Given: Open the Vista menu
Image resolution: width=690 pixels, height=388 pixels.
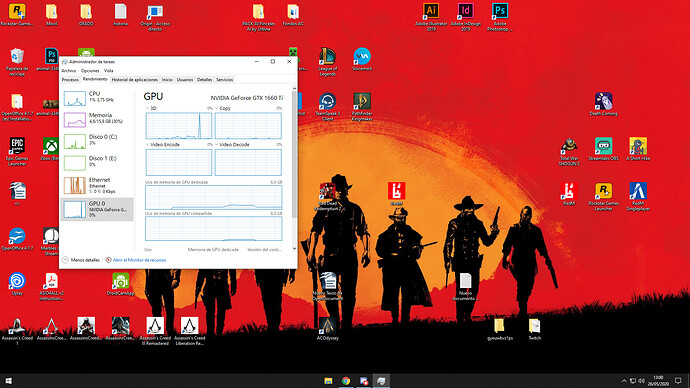Looking at the screenshot, I should point(109,71).
